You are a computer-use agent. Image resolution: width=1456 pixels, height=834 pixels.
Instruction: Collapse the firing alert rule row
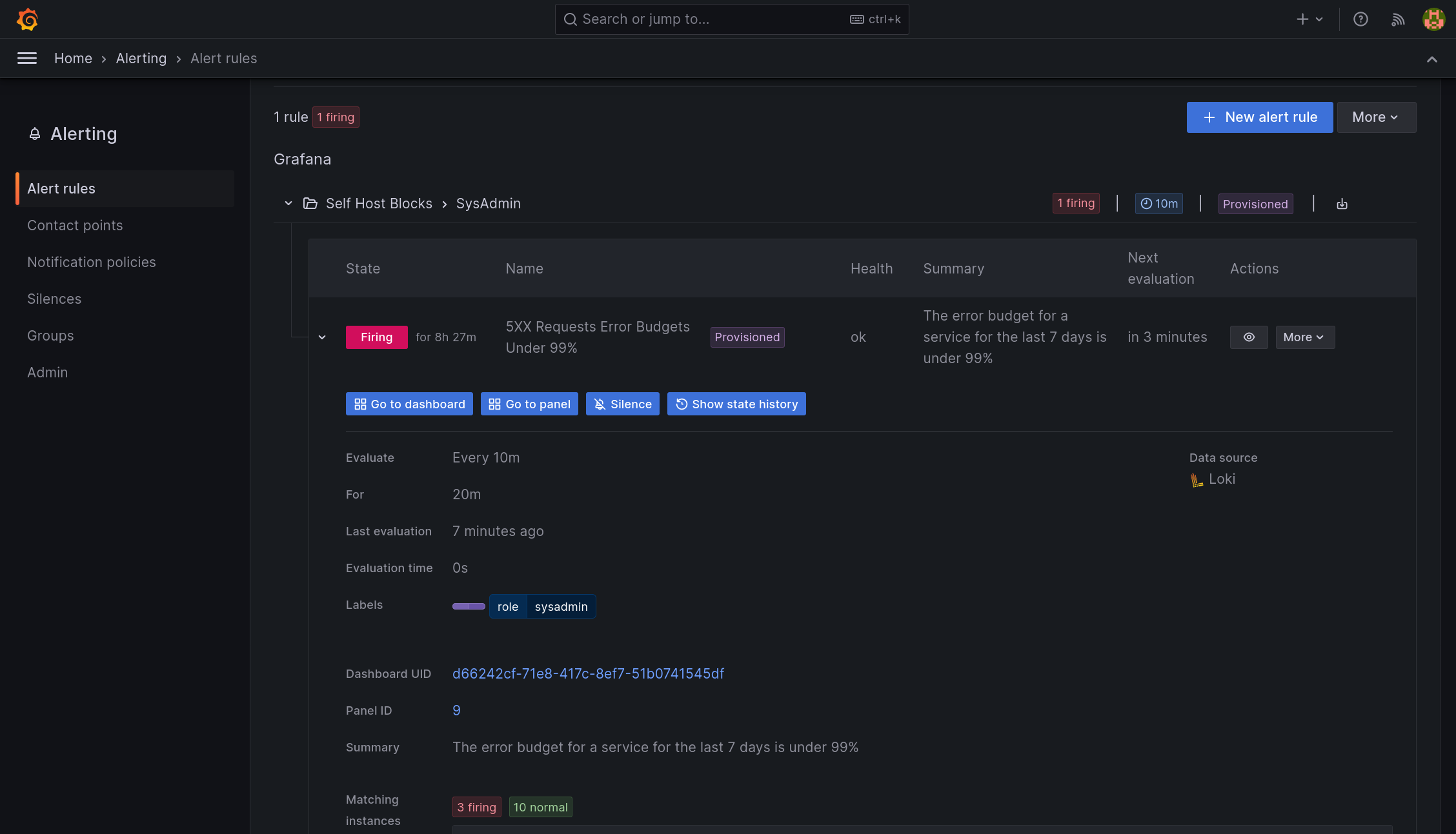pos(323,337)
